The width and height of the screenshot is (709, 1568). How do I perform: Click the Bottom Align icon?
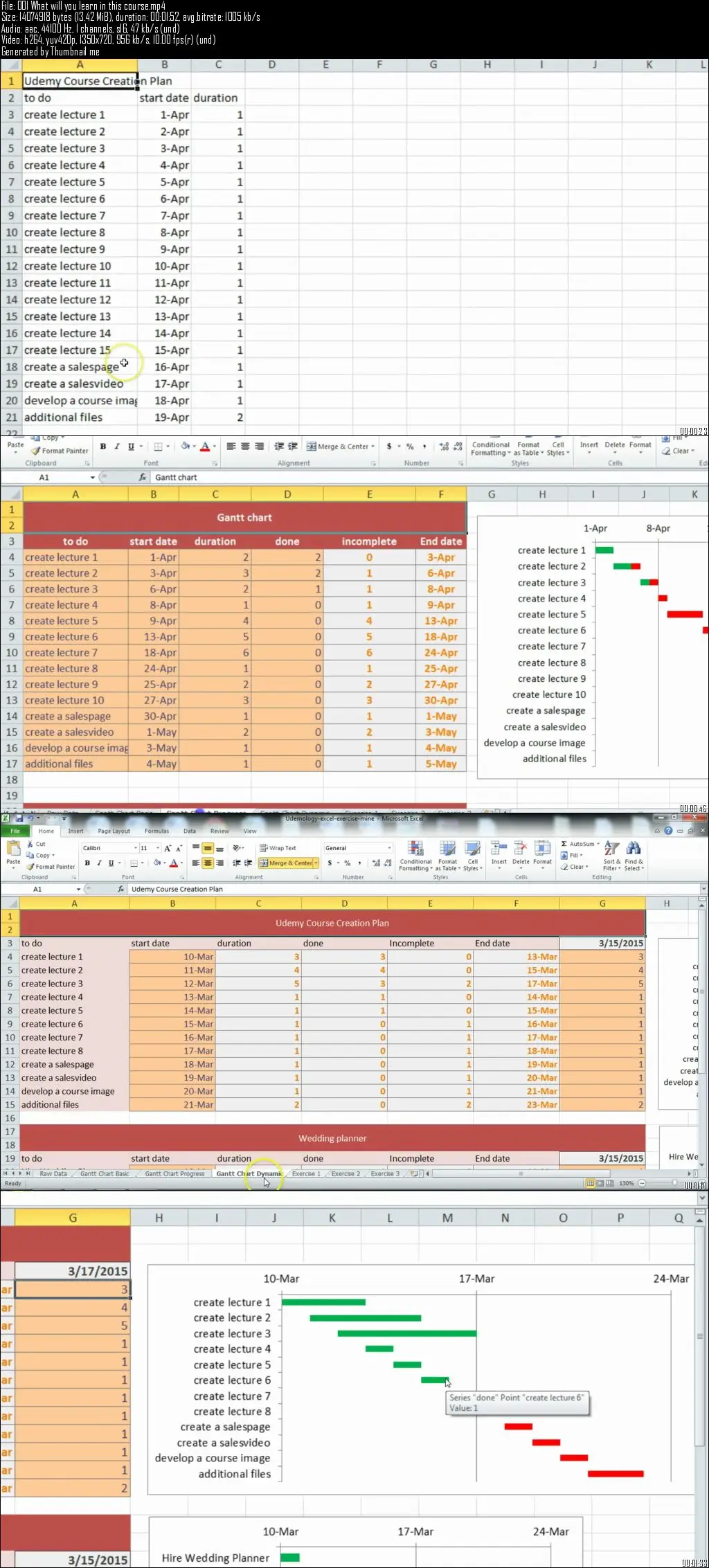coord(219,848)
